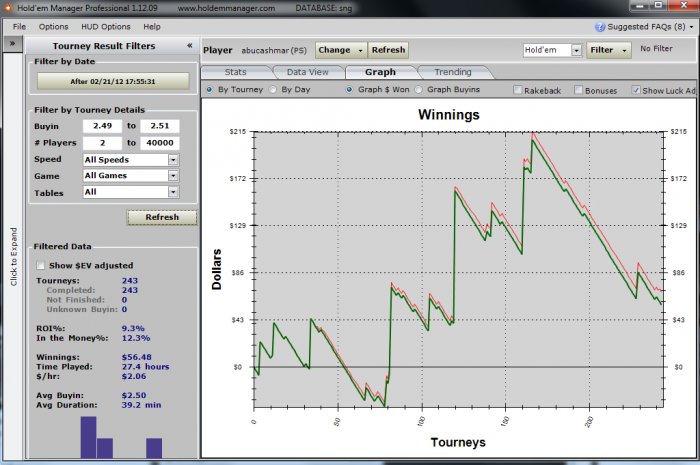The image size is (700, 465).
Task: Click the Hold'em Manager title bar app icon
Action: 7,7
